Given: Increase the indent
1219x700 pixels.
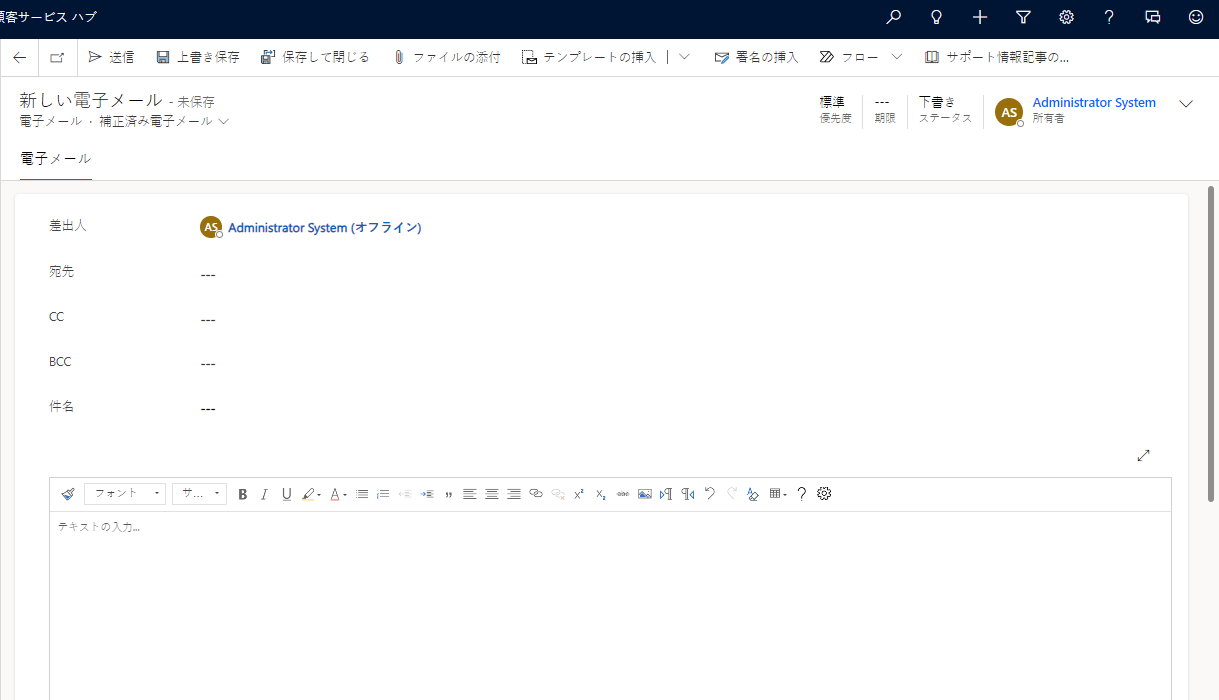Looking at the screenshot, I should pyautogui.click(x=427, y=494).
